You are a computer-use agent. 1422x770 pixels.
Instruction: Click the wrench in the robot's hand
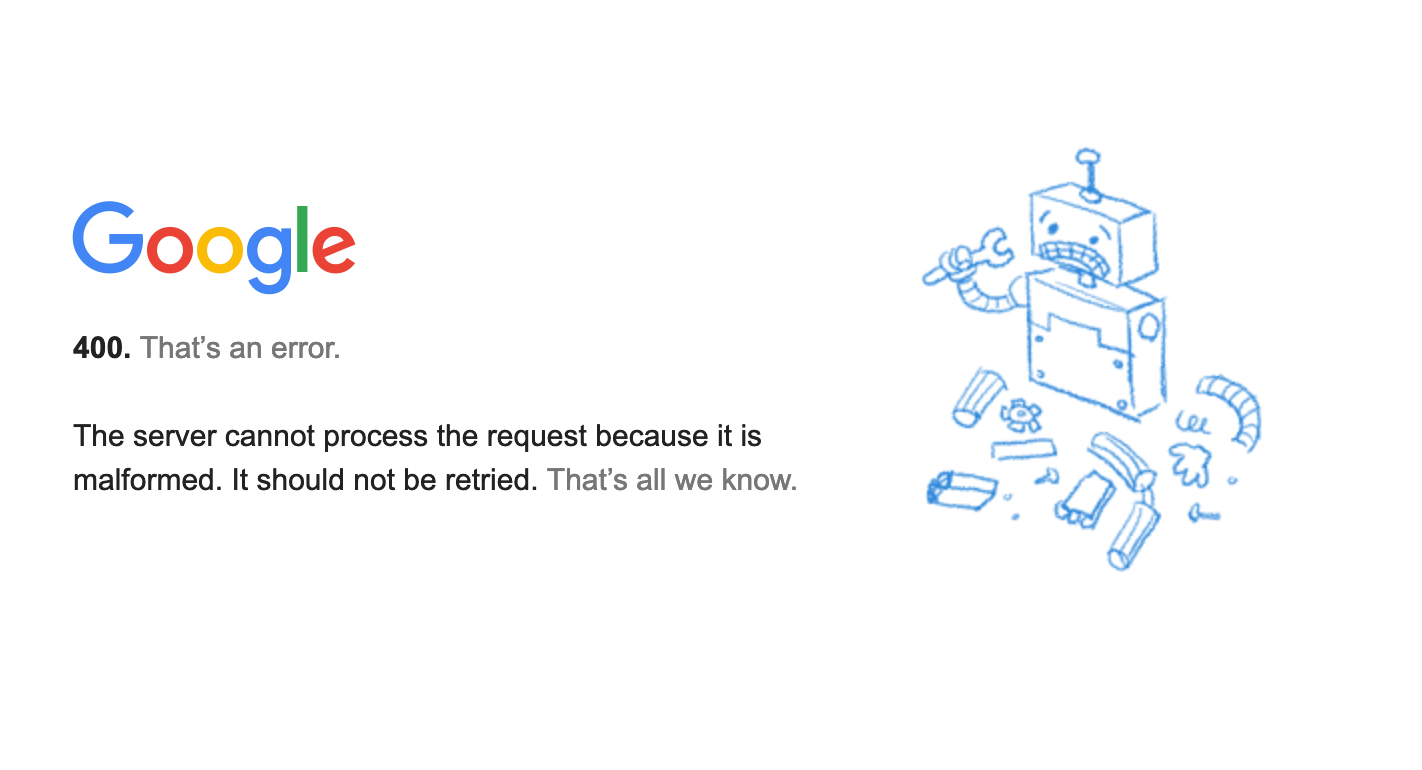coord(967,257)
